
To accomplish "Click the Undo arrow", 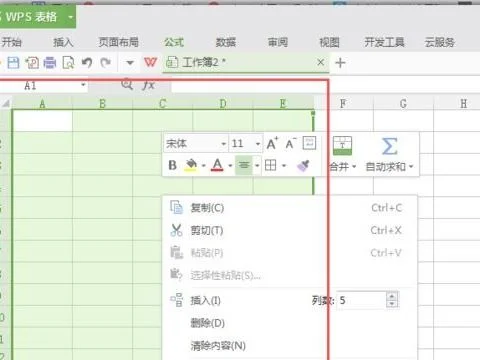I will coord(87,62).
